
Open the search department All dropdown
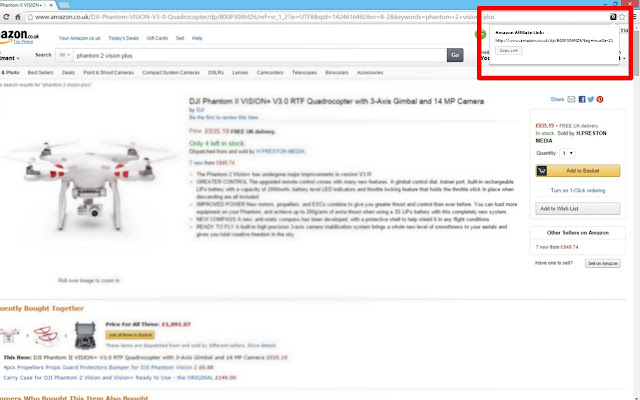point(64,55)
